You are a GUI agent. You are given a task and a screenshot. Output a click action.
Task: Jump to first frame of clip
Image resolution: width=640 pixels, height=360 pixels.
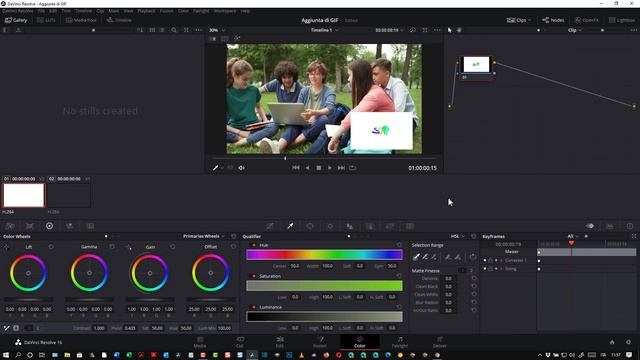click(296, 168)
